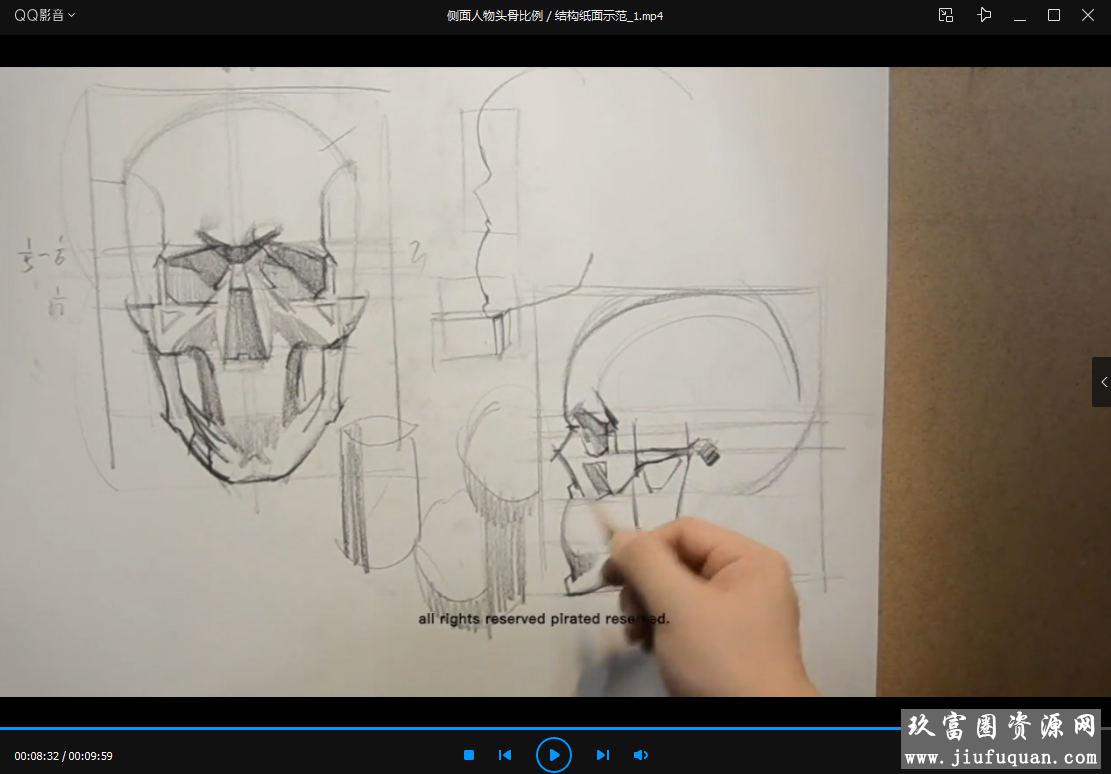Mute the volume speaker icon
The image size is (1111, 774).
pos(641,755)
